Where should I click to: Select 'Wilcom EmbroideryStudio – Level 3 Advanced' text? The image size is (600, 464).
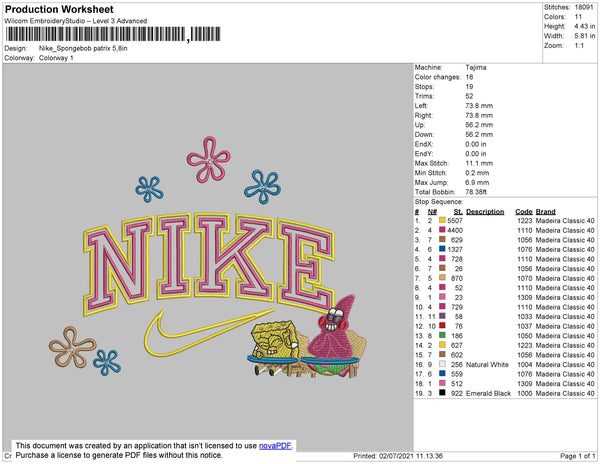[76, 21]
